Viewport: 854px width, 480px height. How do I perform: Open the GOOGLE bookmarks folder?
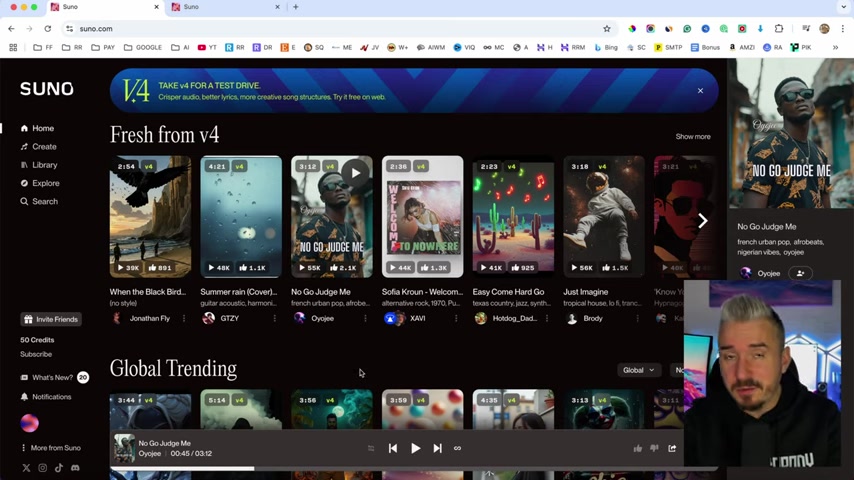click(x=143, y=47)
